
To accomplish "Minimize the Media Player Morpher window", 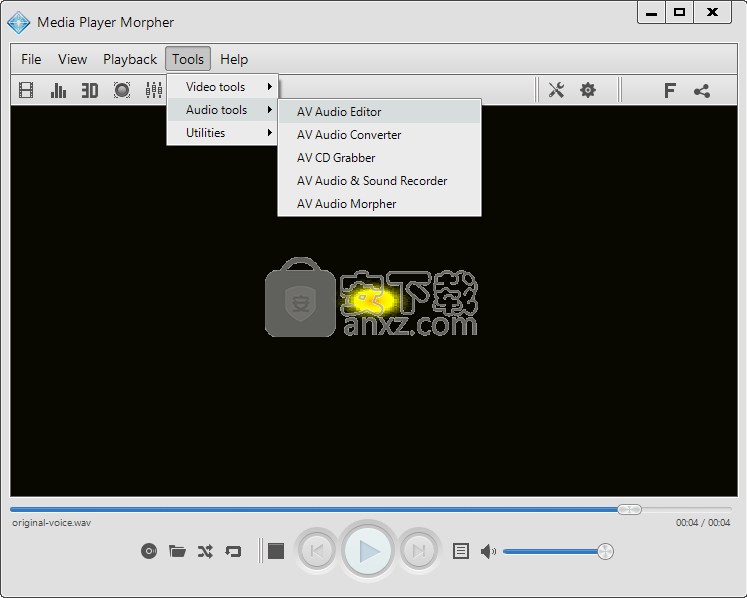I will click(x=651, y=12).
